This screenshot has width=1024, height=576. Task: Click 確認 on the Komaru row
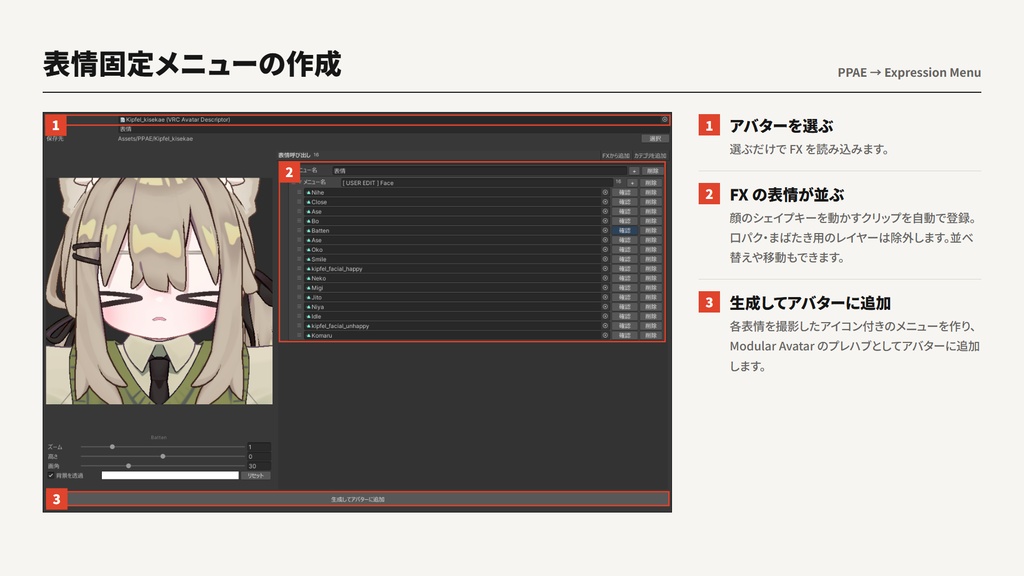pyautogui.click(x=625, y=335)
